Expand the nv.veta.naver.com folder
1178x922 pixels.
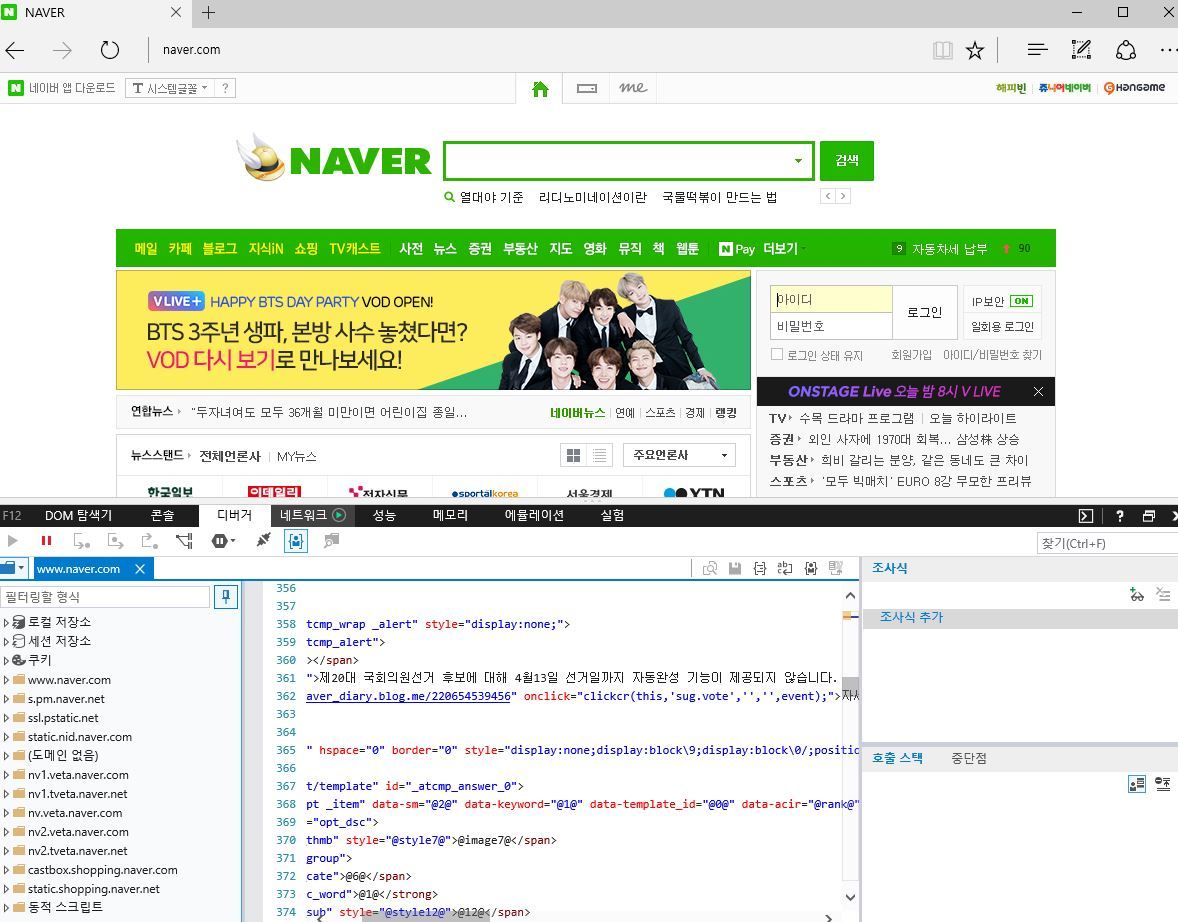pos(6,813)
